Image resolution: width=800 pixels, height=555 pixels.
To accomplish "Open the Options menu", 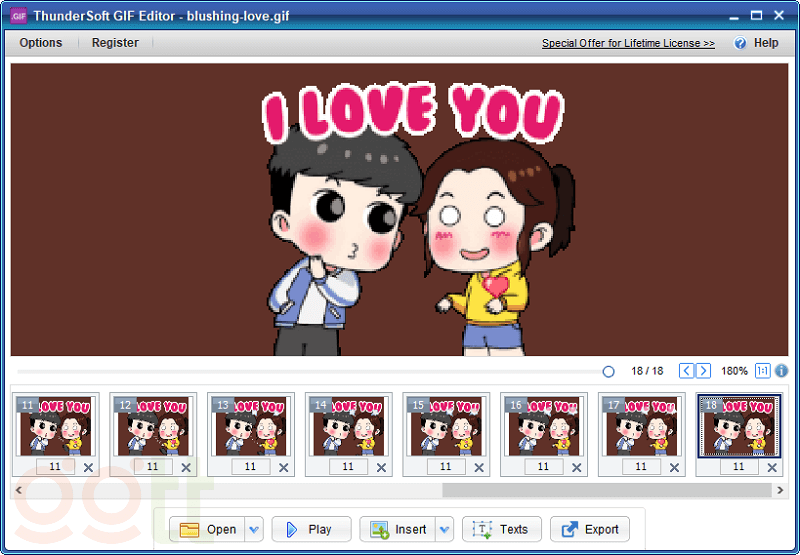I will [x=41, y=43].
